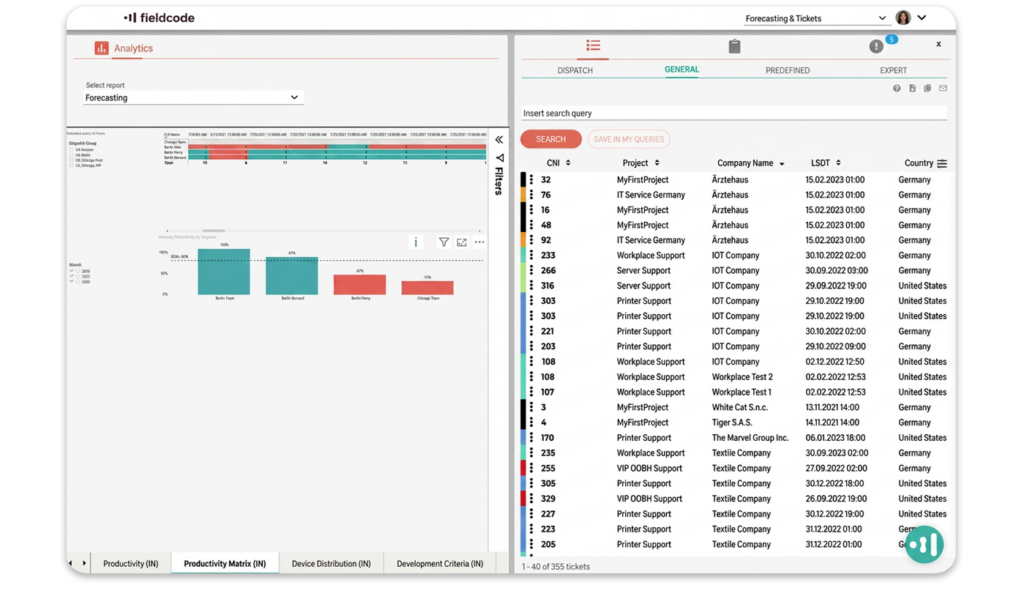Switch to Device Distribution (IN) tab
The width and height of the screenshot is (1024, 599).
point(331,564)
